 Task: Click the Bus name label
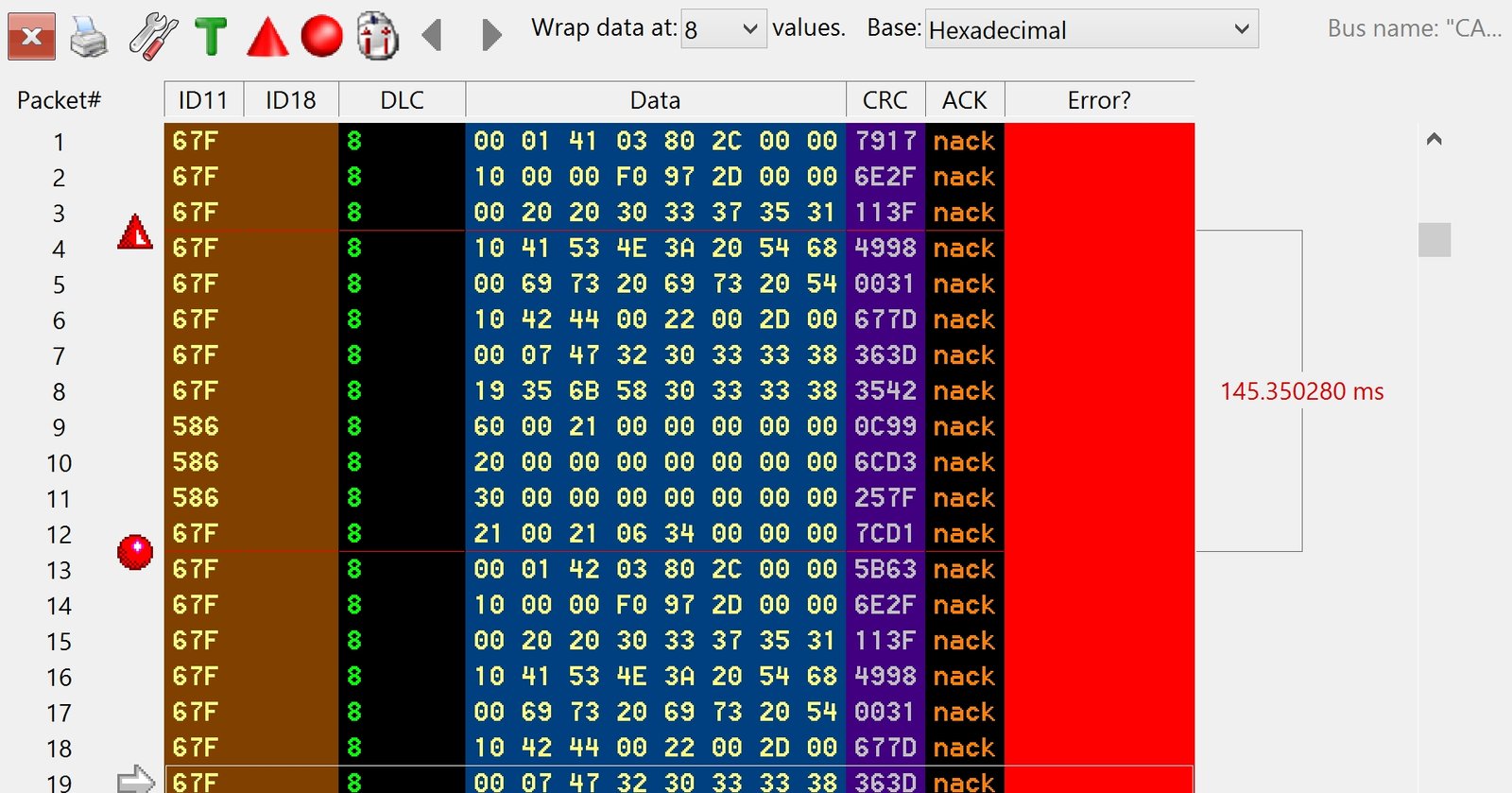1415,28
